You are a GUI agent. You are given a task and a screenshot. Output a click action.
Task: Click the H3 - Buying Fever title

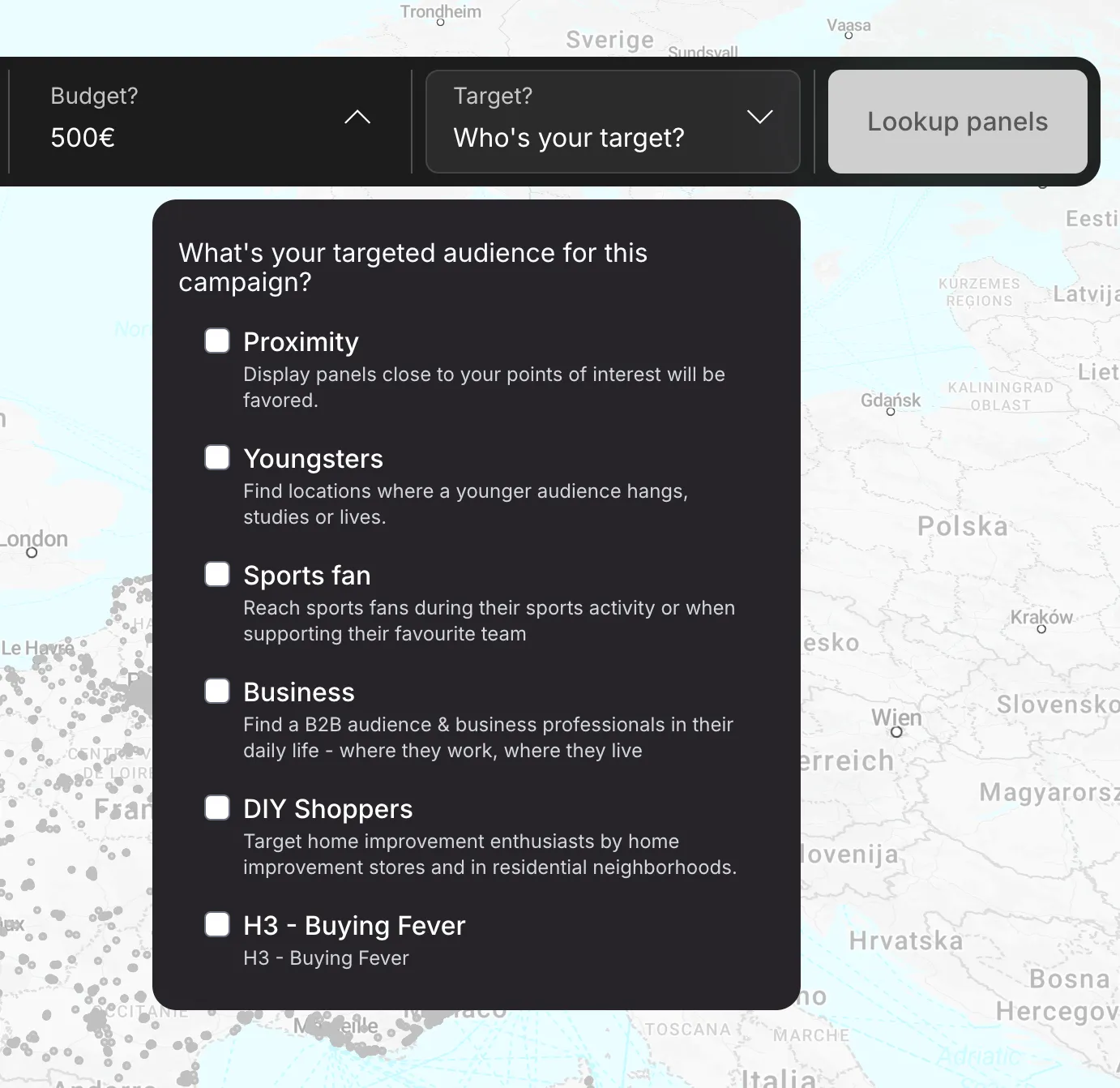(354, 926)
